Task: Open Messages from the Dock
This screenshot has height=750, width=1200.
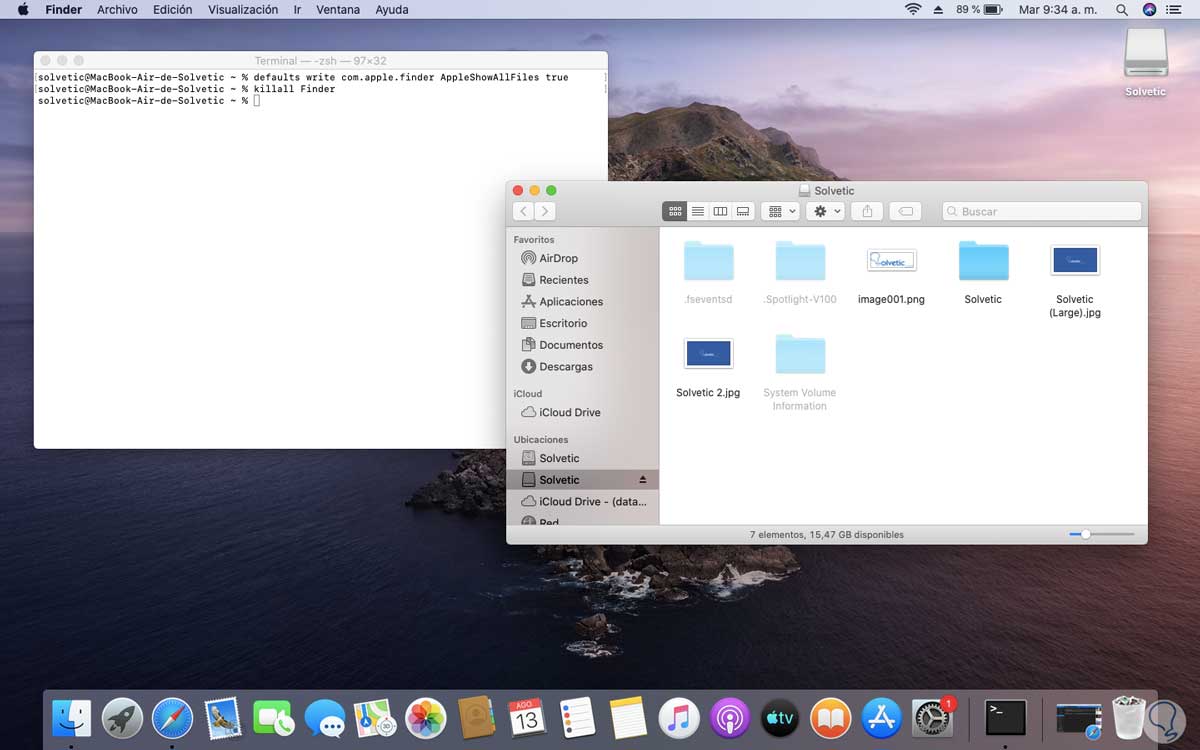Action: [324, 718]
